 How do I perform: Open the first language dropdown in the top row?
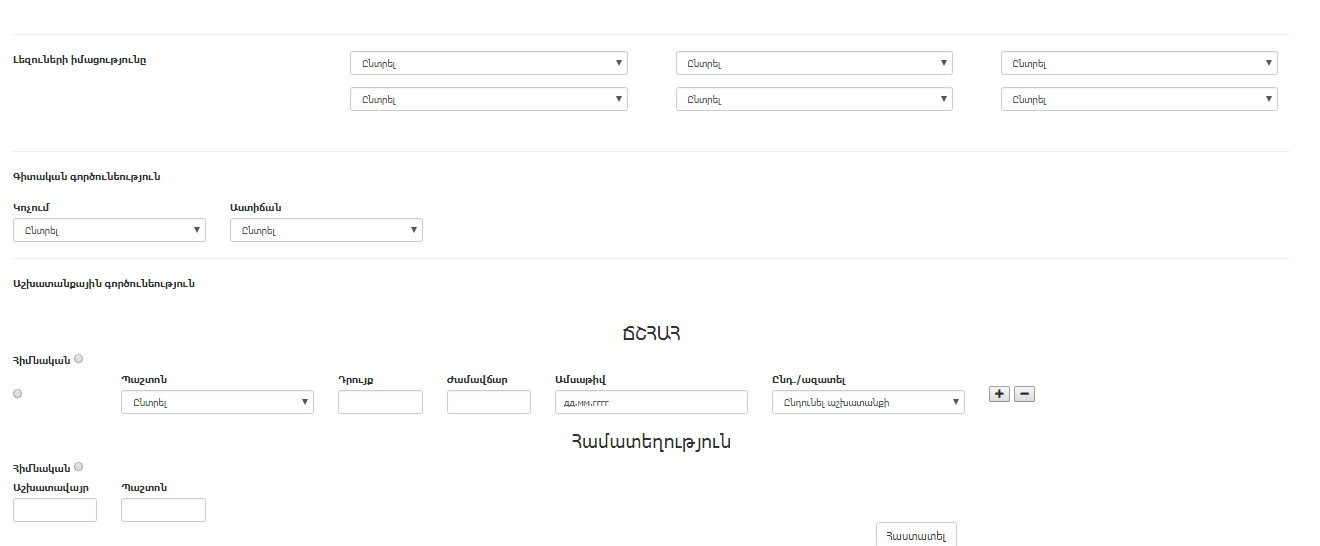tap(488, 63)
